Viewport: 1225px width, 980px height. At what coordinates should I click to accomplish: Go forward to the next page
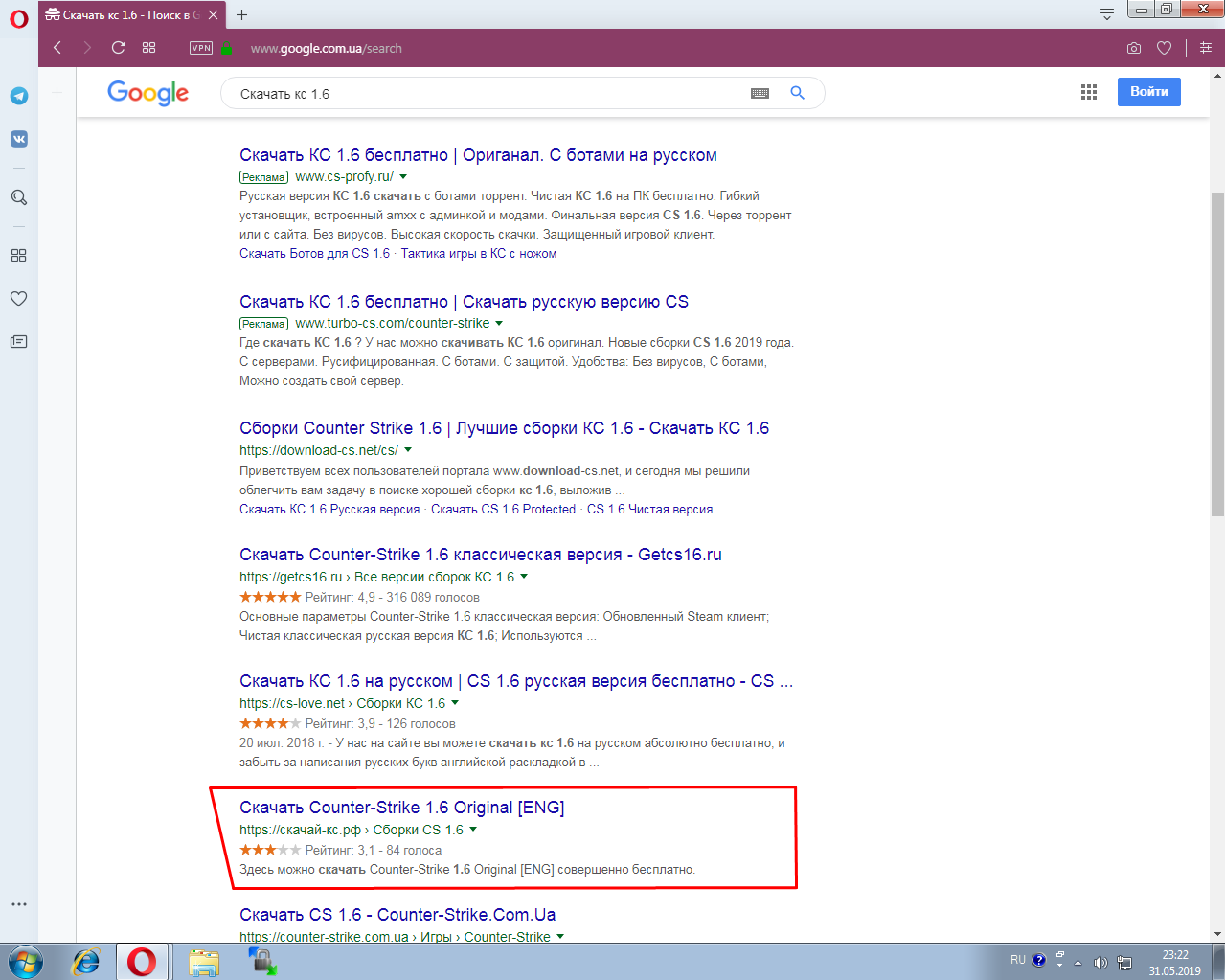click(x=87, y=48)
